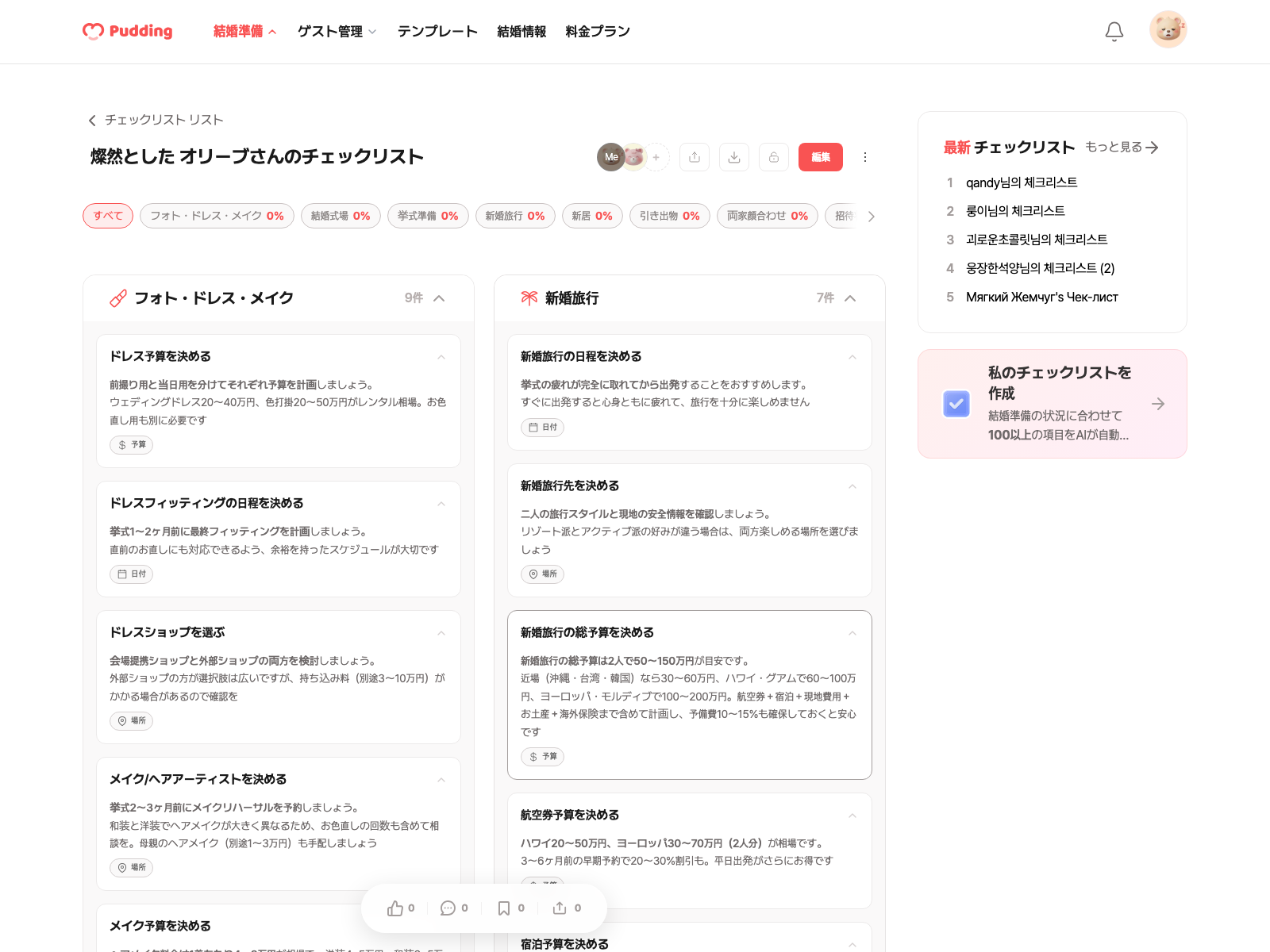The width and height of the screenshot is (1270, 952).
Task: Select the 引き出物 0% filter tab
Action: (670, 216)
